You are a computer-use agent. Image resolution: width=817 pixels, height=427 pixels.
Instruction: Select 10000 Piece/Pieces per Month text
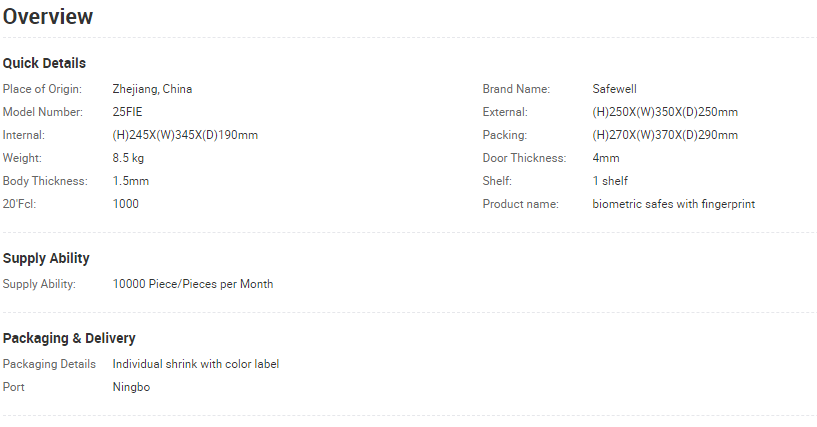point(193,284)
